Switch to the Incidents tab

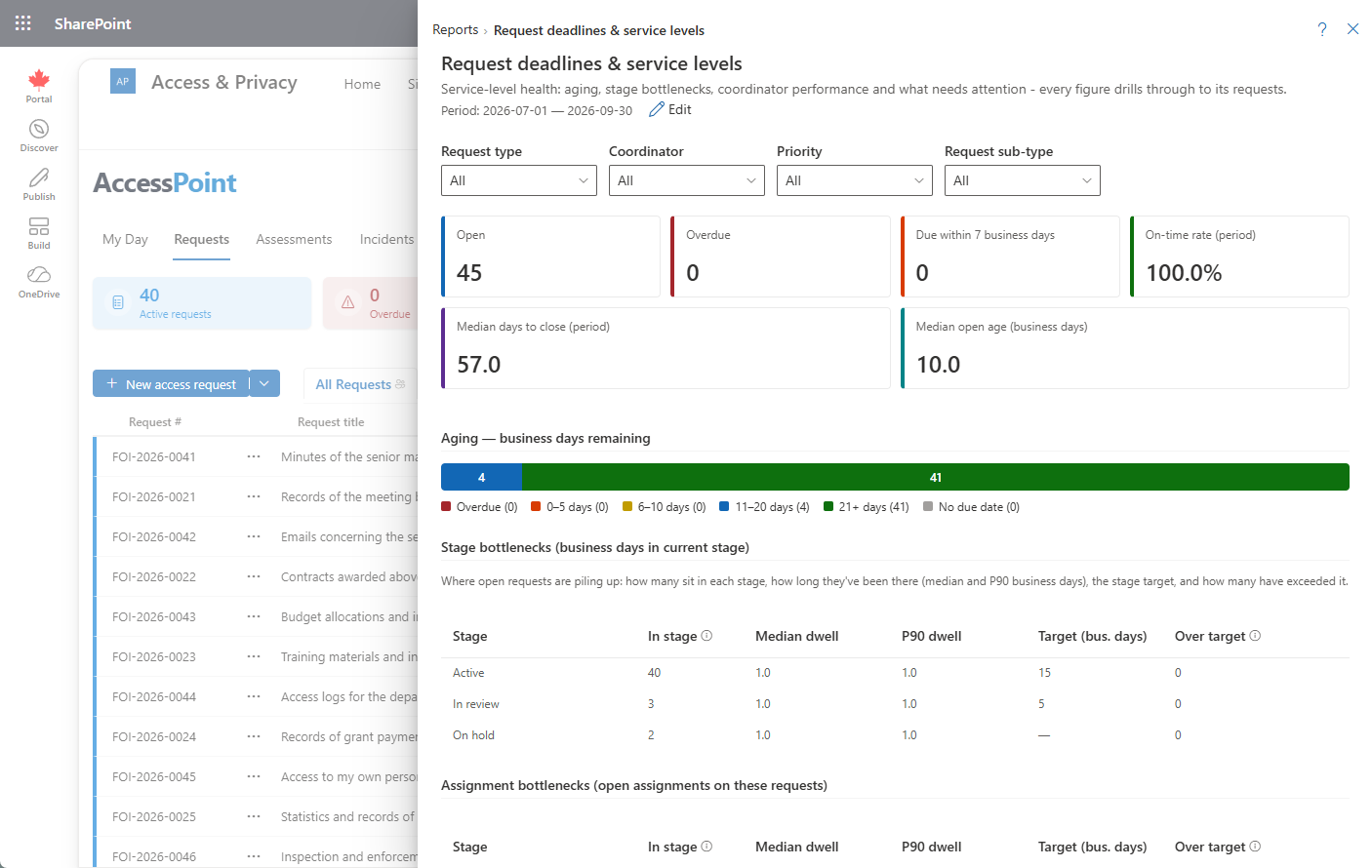(x=386, y=239)
